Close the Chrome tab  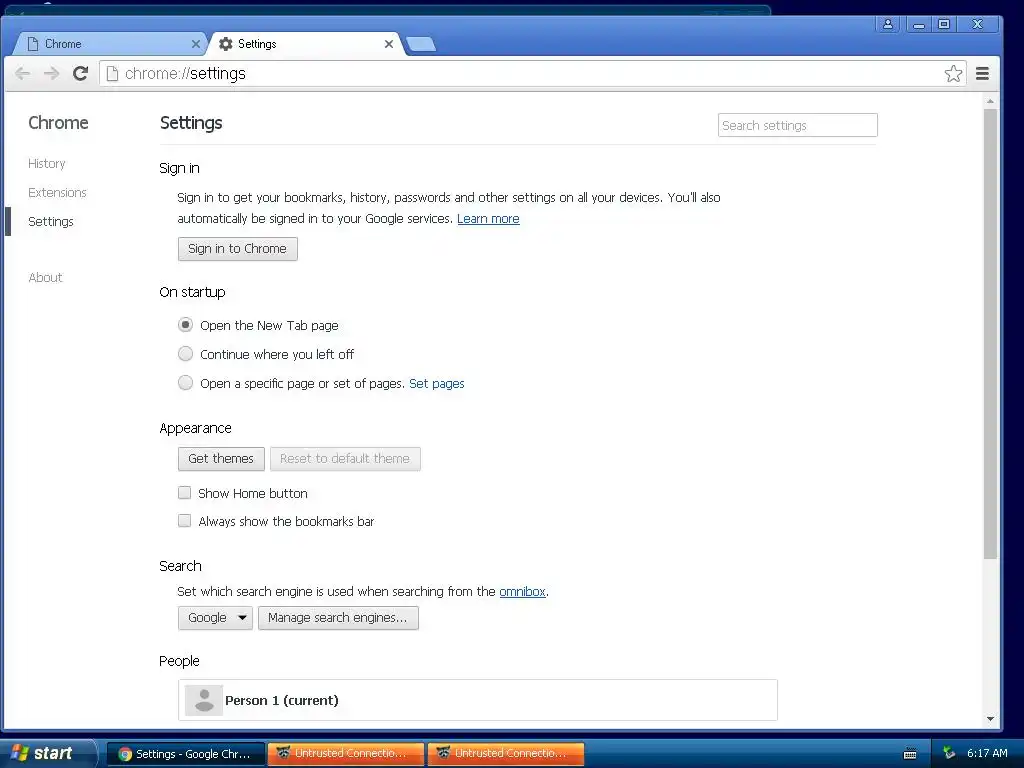pyautogui.click(x=195, y=44)
